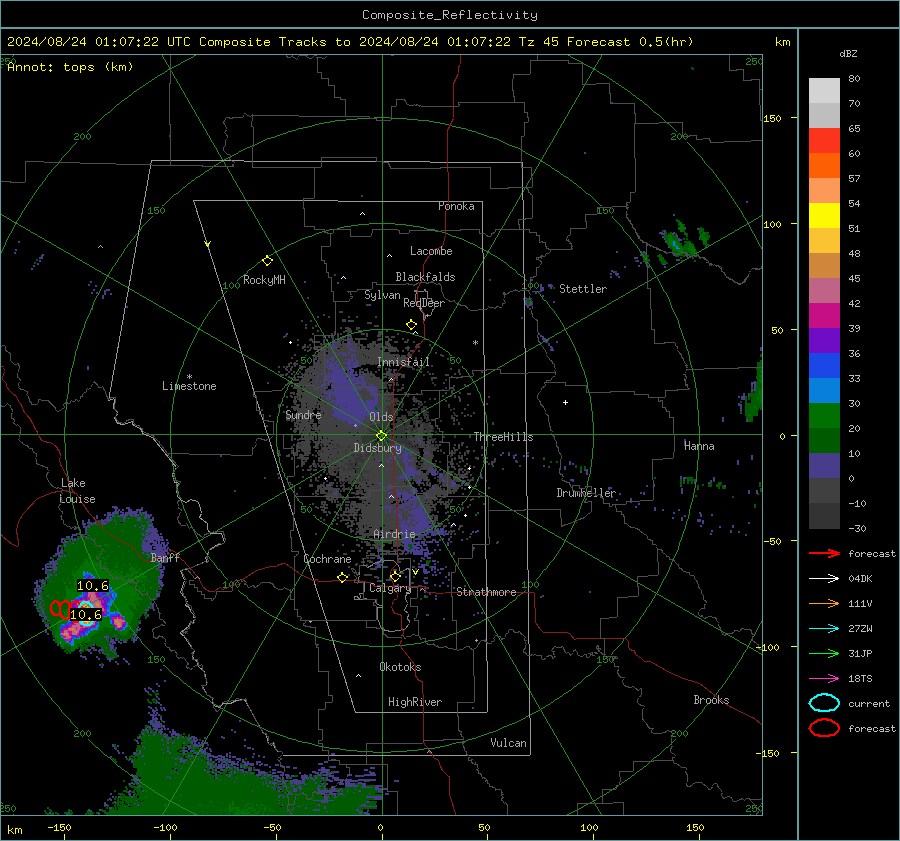Click the 18TS legend text

pyautogui.click(x=860, y=679)
